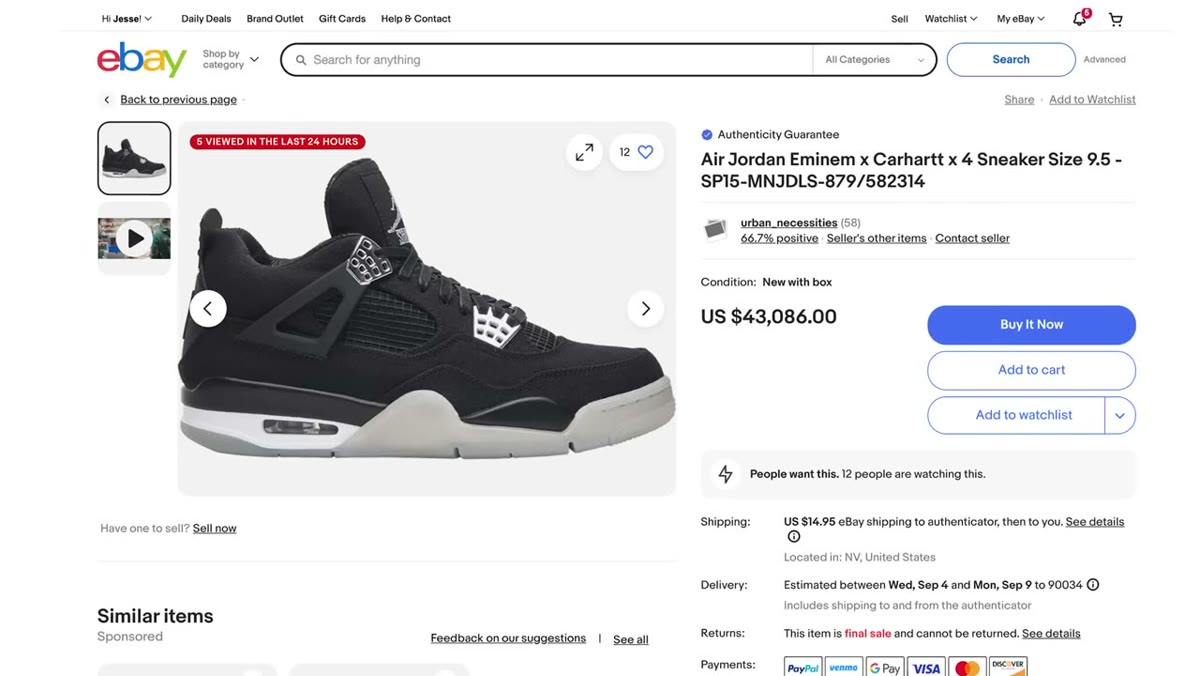Open the shopping cart icon
This screenshot has width=1200, height=676.
(x=1116, y=19)
